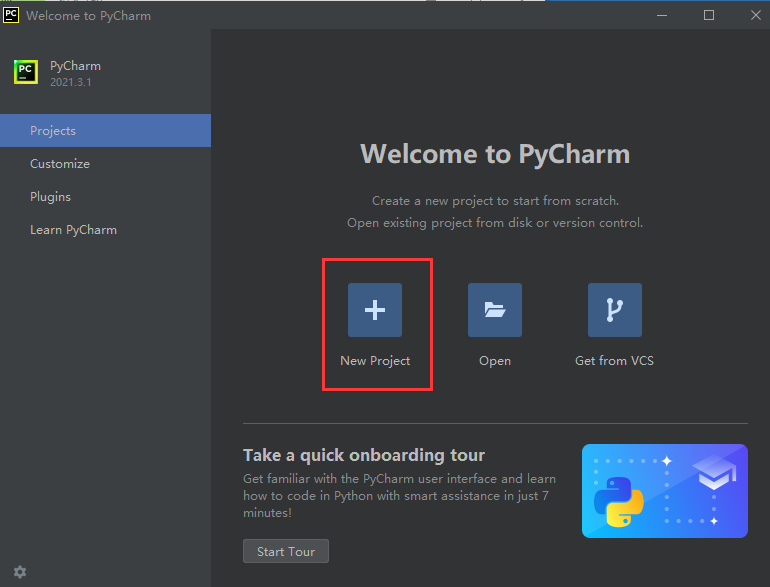Viewport: 770px width, 587px height.
Task: Click the PyCharm 2021.3.1 version text
Action: point(71,83)
